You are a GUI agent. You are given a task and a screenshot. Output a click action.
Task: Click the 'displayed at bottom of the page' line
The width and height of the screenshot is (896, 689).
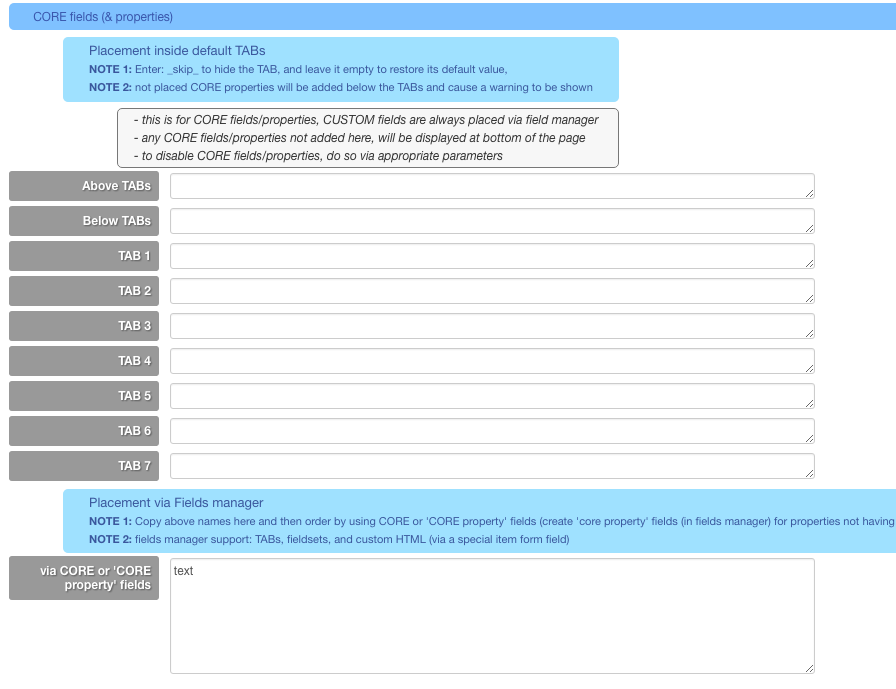pos(359,138)
